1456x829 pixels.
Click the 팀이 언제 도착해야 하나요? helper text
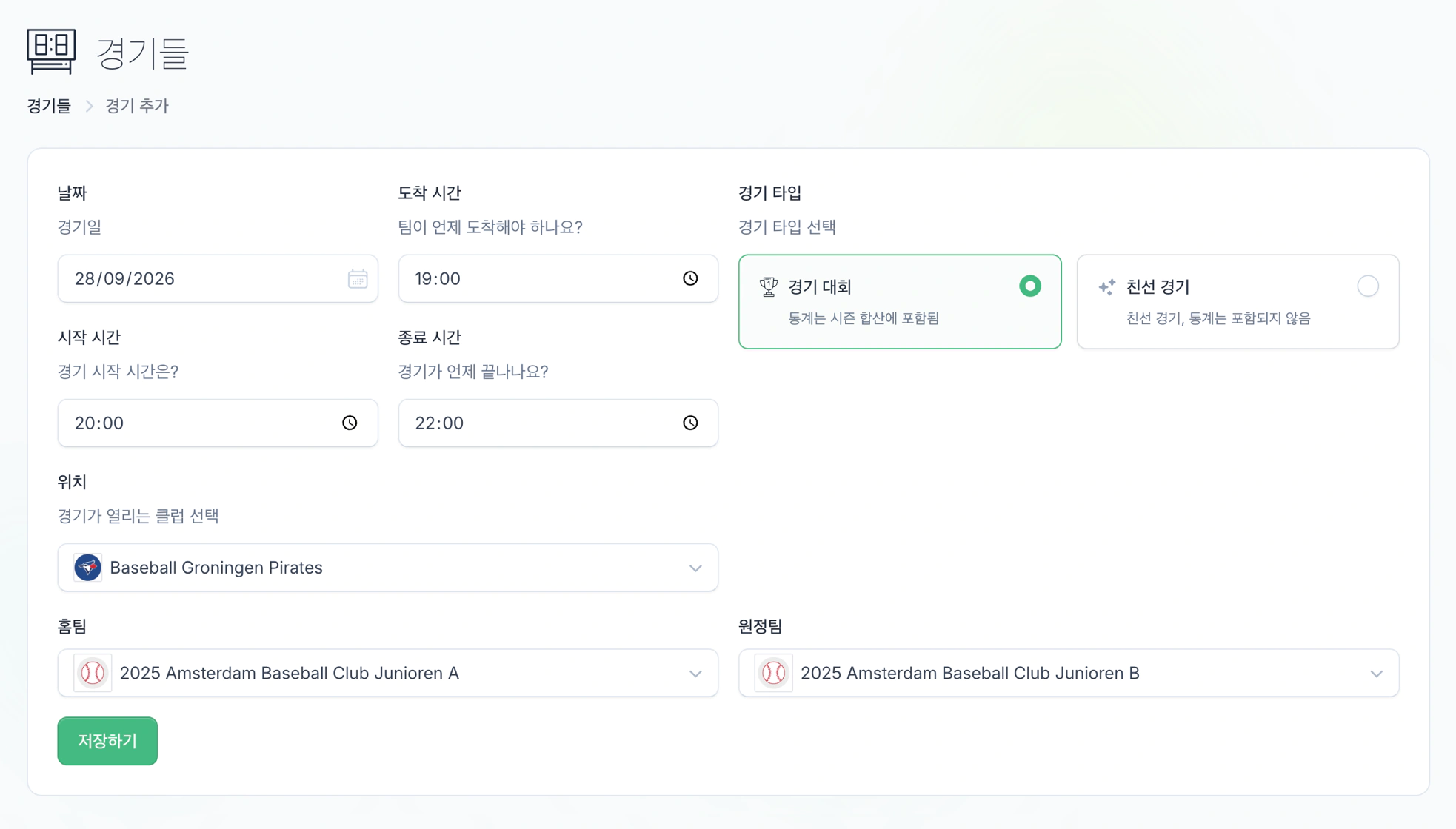click(490, 227)
